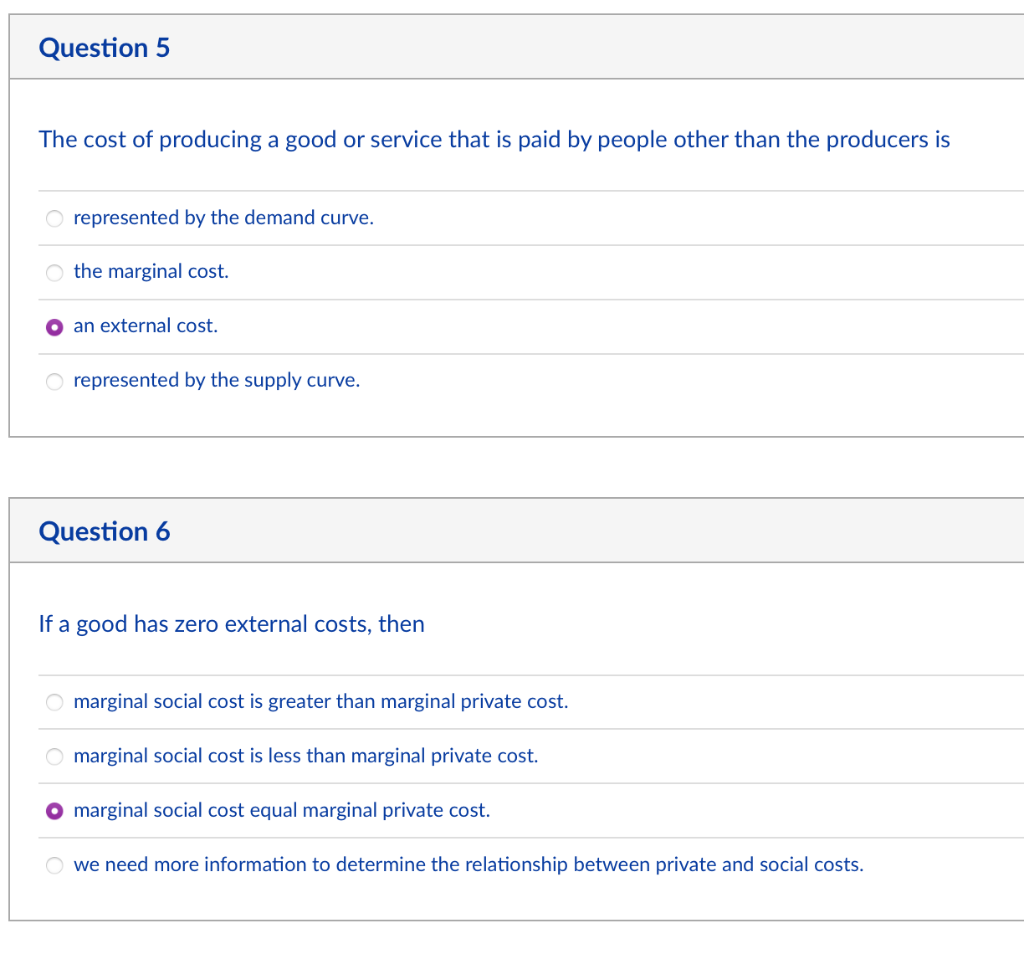Image resolution: width=1024 pixels, height=954 pixels.
Task: Click the 'marginal social cost is less' answer text
Action: point(305,756)
